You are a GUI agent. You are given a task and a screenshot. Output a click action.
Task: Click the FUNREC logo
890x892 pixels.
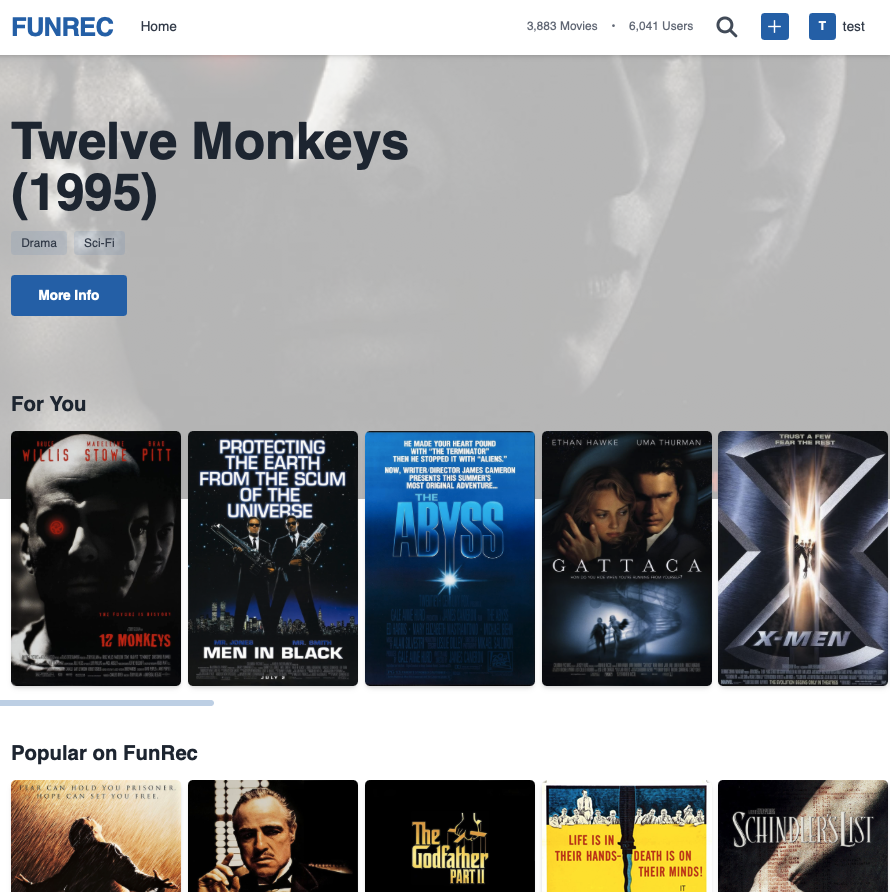[62, 27]
